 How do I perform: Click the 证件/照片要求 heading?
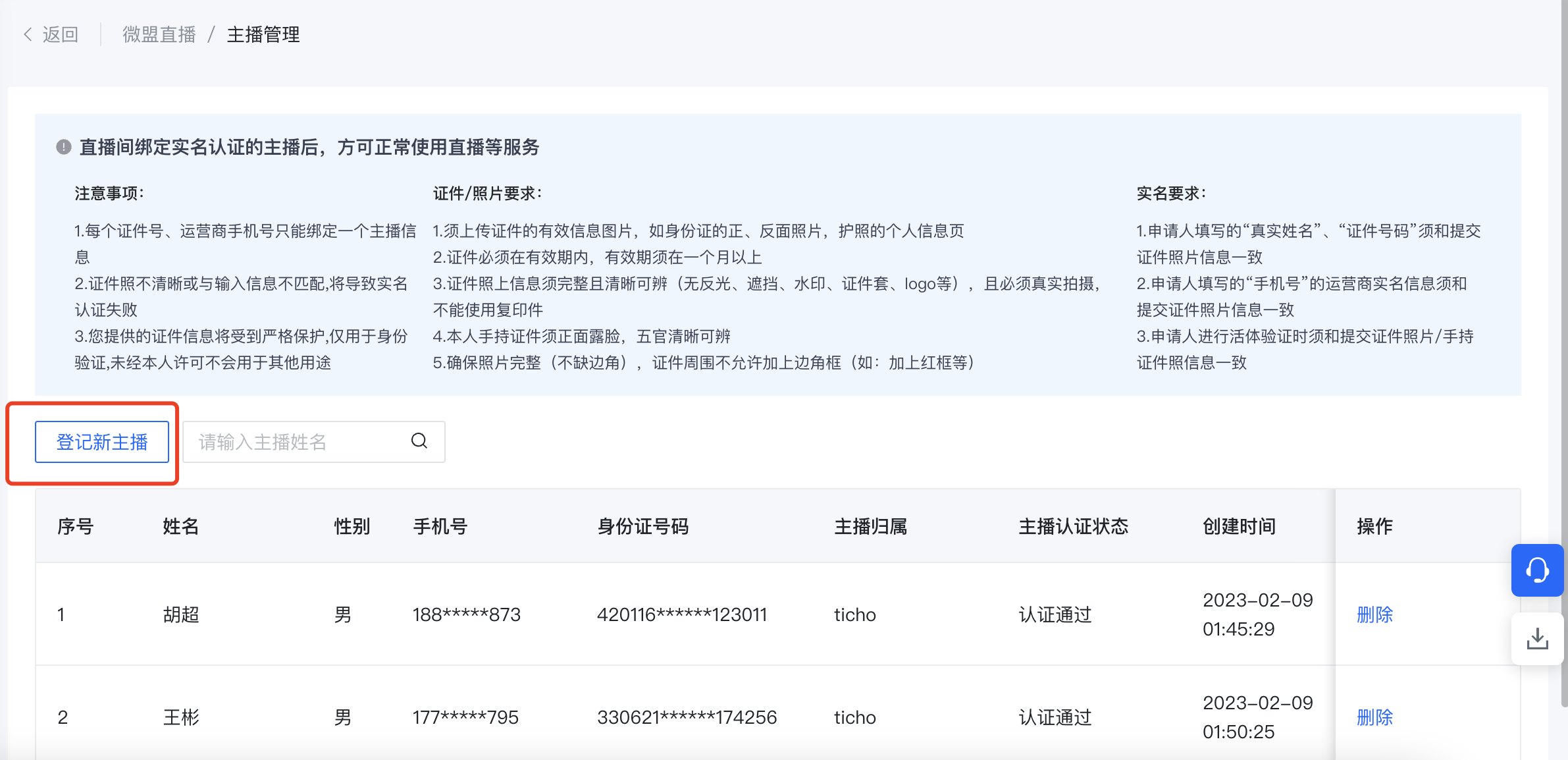(487, 193)
